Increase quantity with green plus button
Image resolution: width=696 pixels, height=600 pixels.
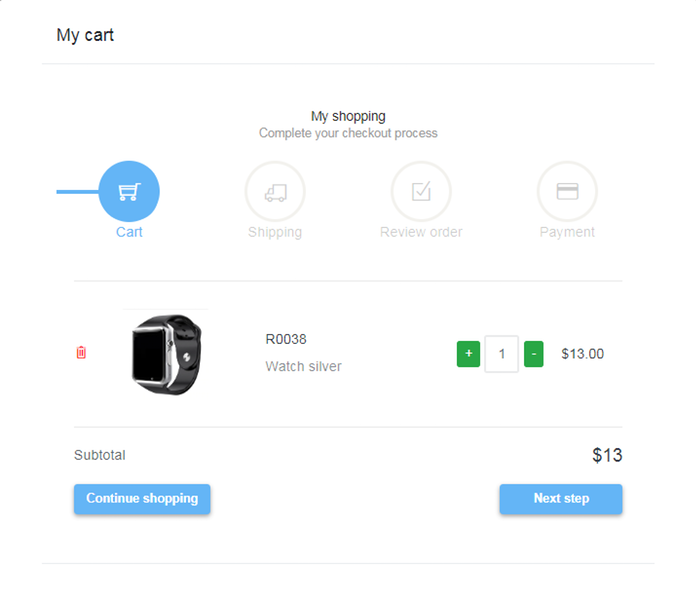click(x=468, y=354)
